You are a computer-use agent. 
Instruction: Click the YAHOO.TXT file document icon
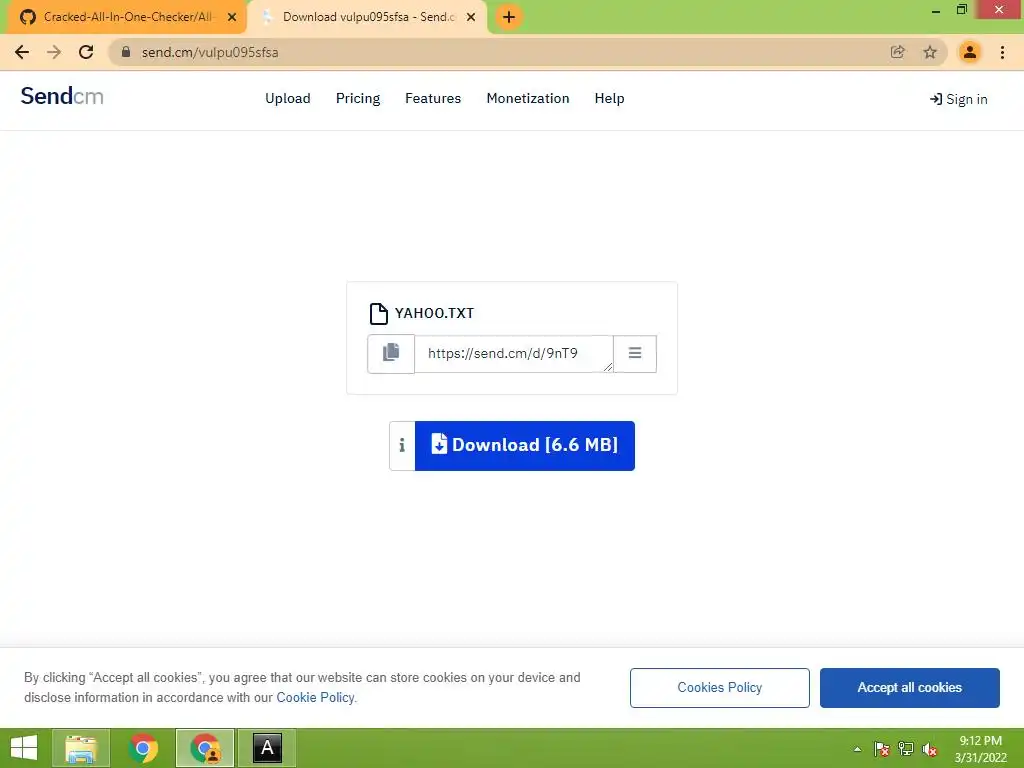(x=379, y=313)
